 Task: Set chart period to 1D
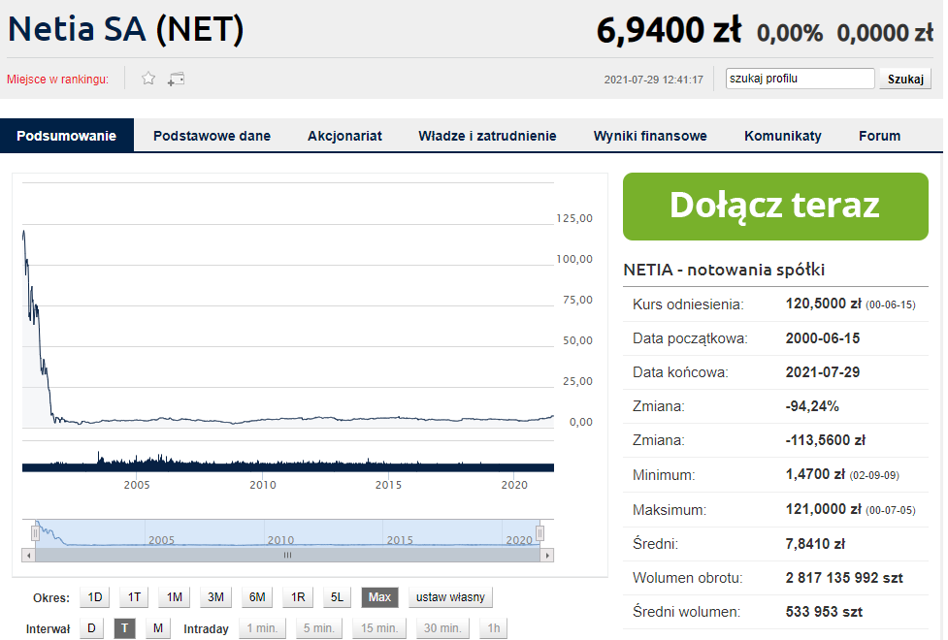pyautogui.click(x=95, y=597)
